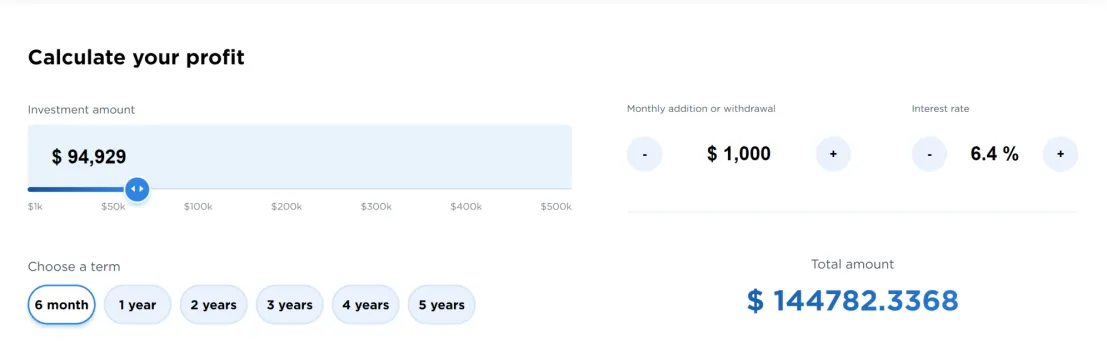Screen dimensions: 1107x361
Task: Select the 1 year term
Action: [137, 304]
